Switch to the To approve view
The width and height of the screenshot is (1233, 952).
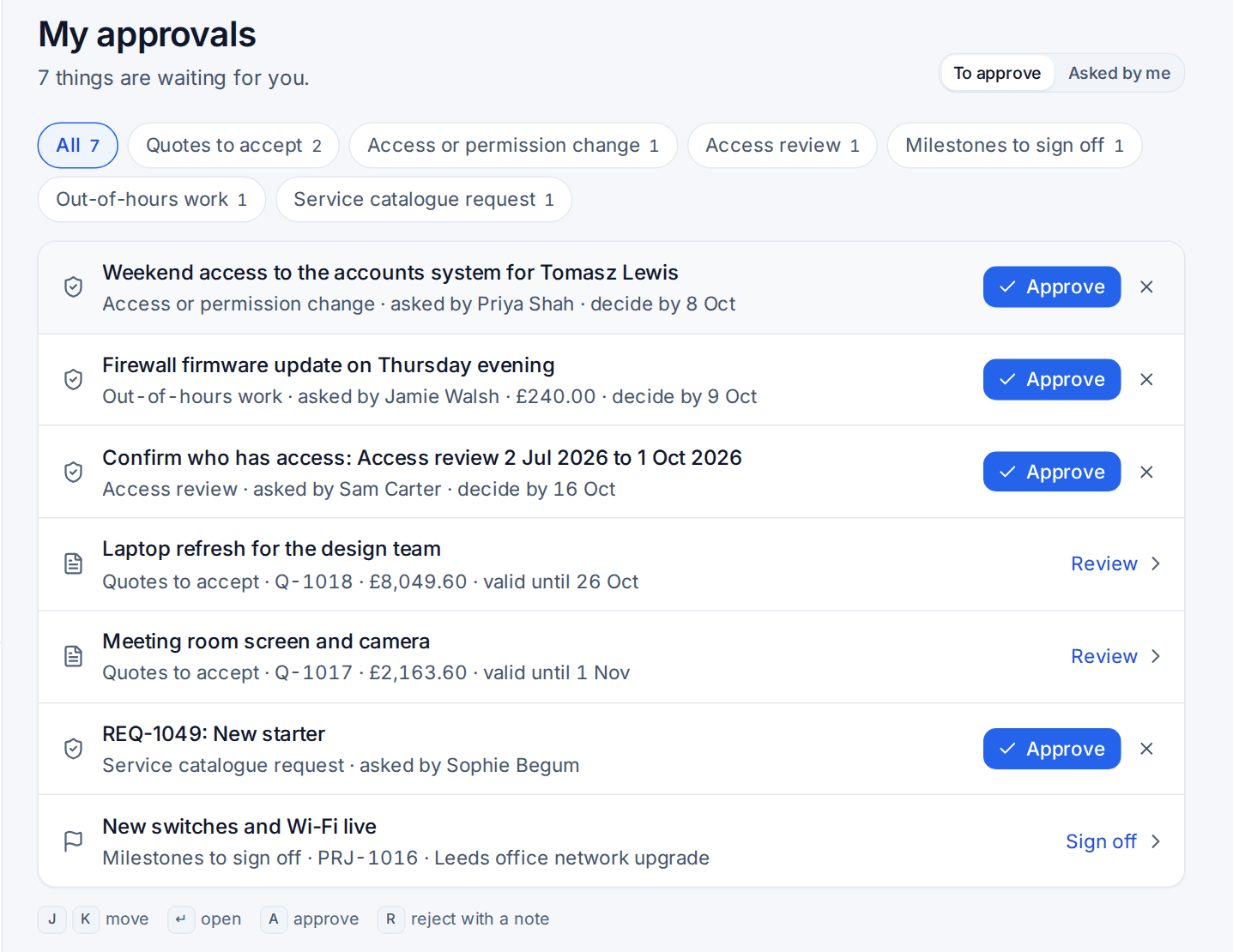[x=997, y=73]
